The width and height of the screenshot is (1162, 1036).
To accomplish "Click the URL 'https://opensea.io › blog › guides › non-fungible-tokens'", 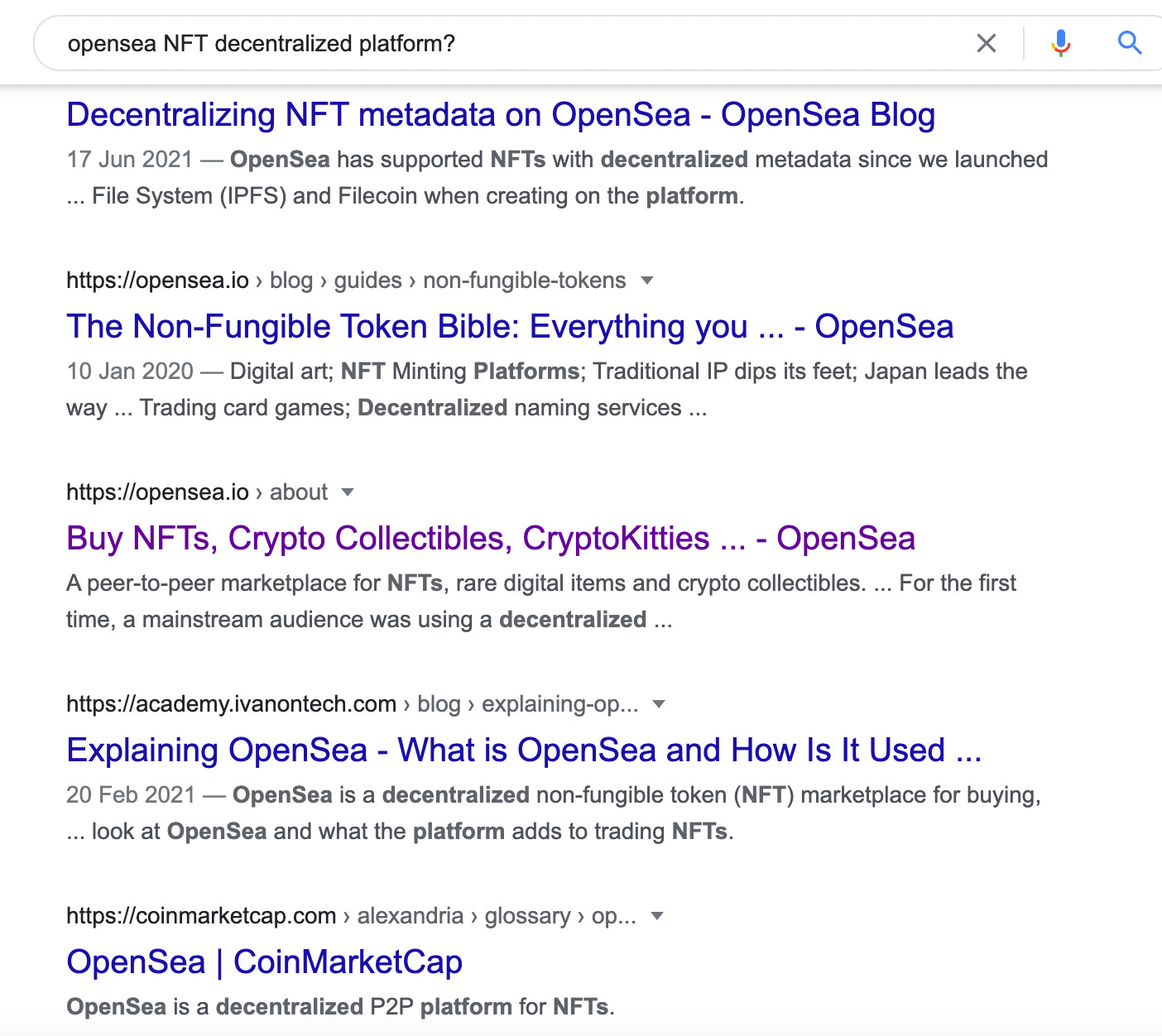I will coord(346,281).
